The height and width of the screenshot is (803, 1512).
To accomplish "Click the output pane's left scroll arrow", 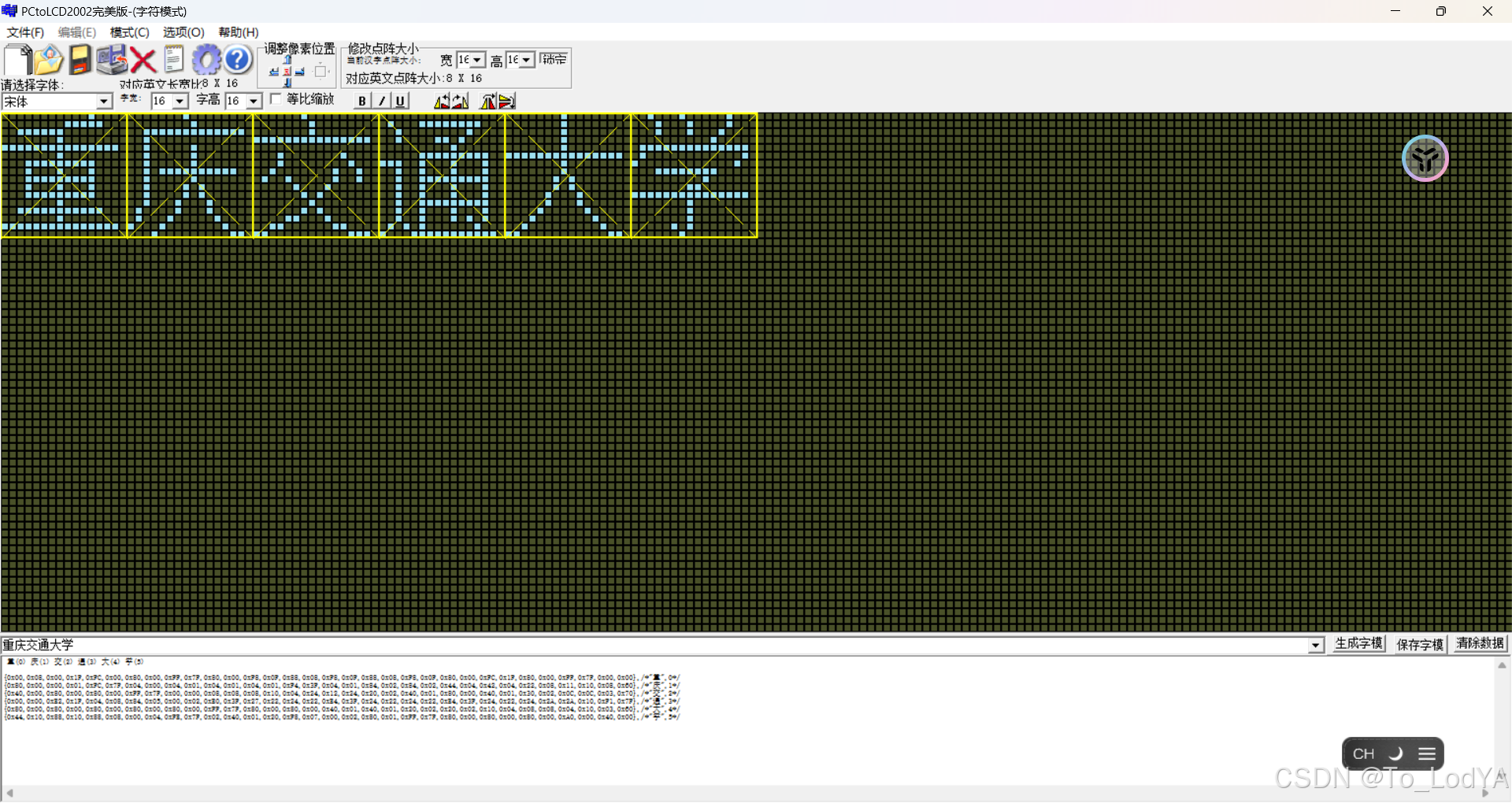I will click(x=9, y=793).
